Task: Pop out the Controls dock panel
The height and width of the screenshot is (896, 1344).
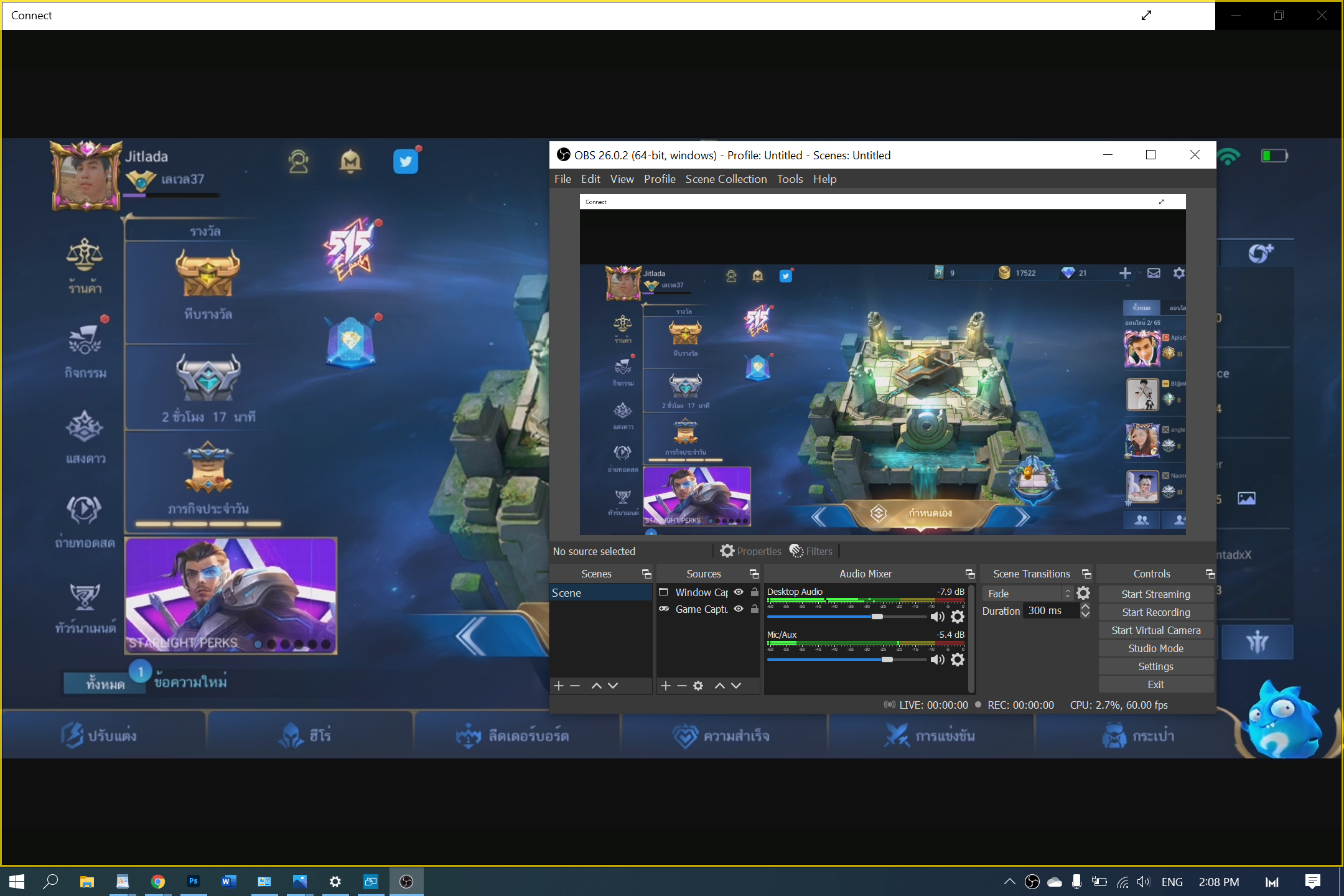Action: point(1210,574)
